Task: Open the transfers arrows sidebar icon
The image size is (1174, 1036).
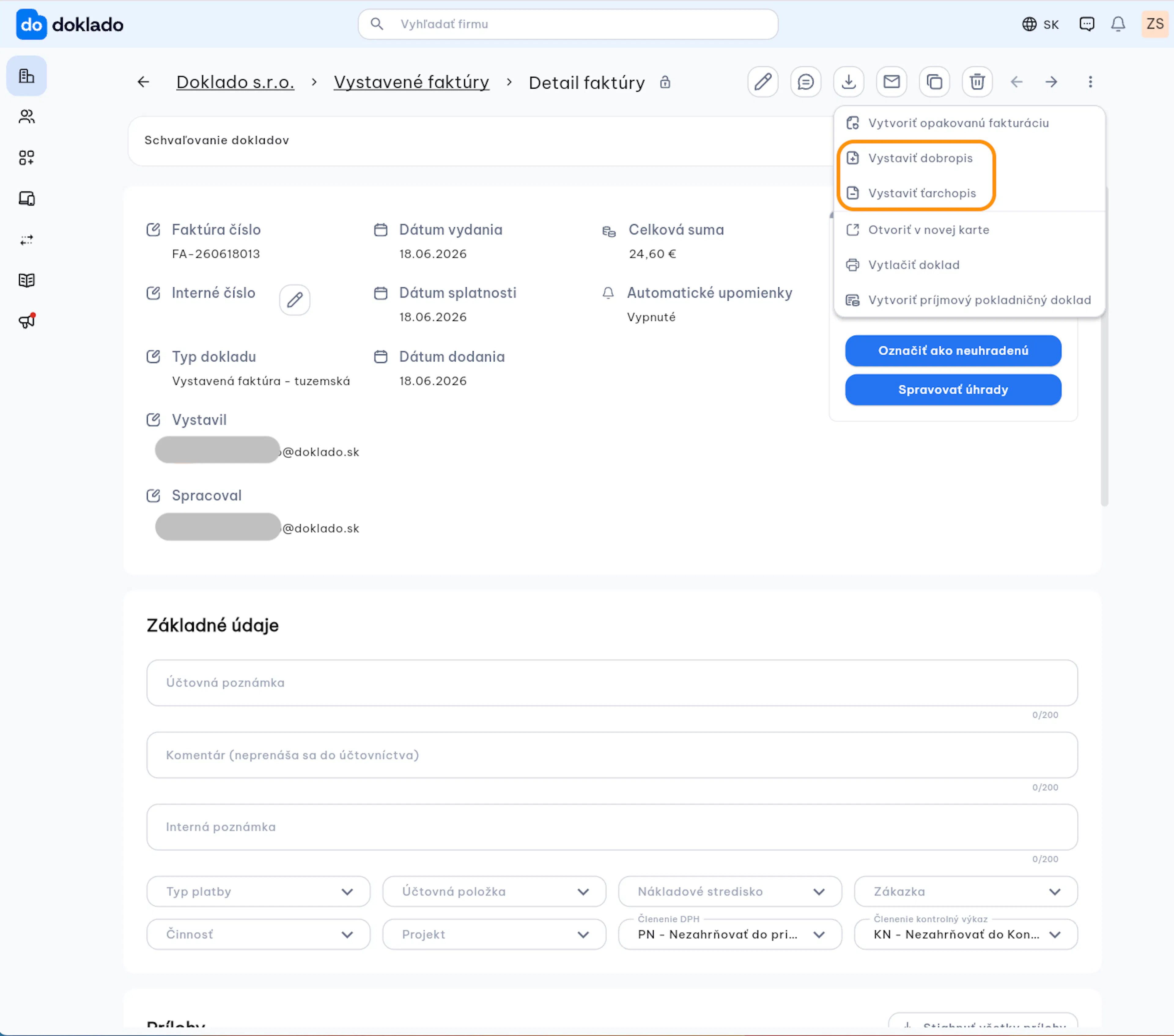Action: (26, 239)
